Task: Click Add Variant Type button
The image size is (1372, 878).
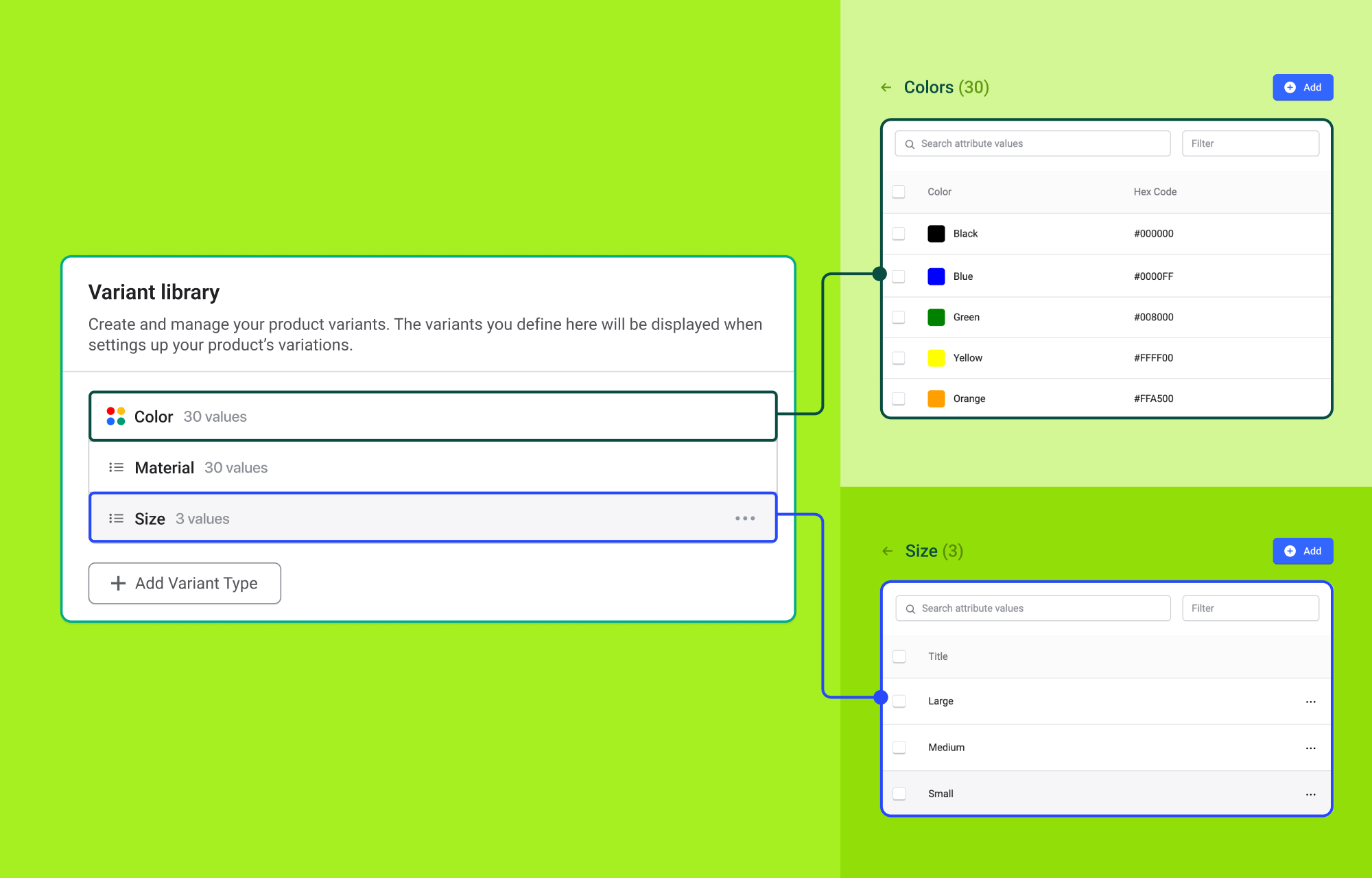Action: click(185, 583)
